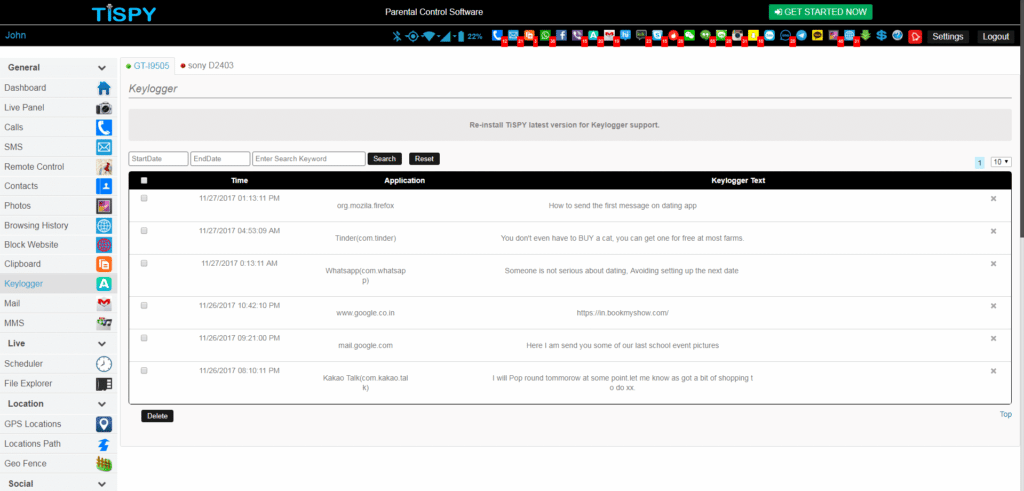Open the 10 rows-per-page dropdown

(x=1000, y=162)
